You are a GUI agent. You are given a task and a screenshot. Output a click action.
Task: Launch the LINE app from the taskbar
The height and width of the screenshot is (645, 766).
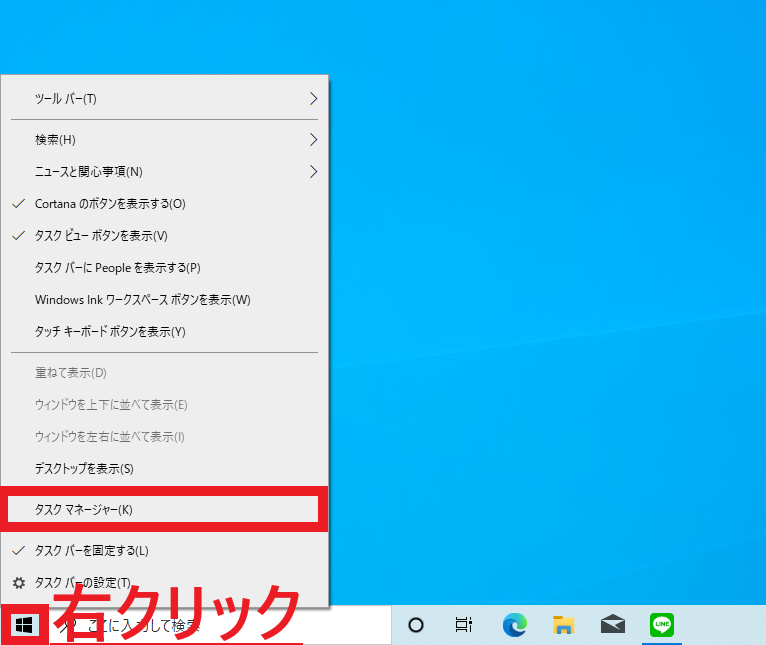tap(661, 626)
